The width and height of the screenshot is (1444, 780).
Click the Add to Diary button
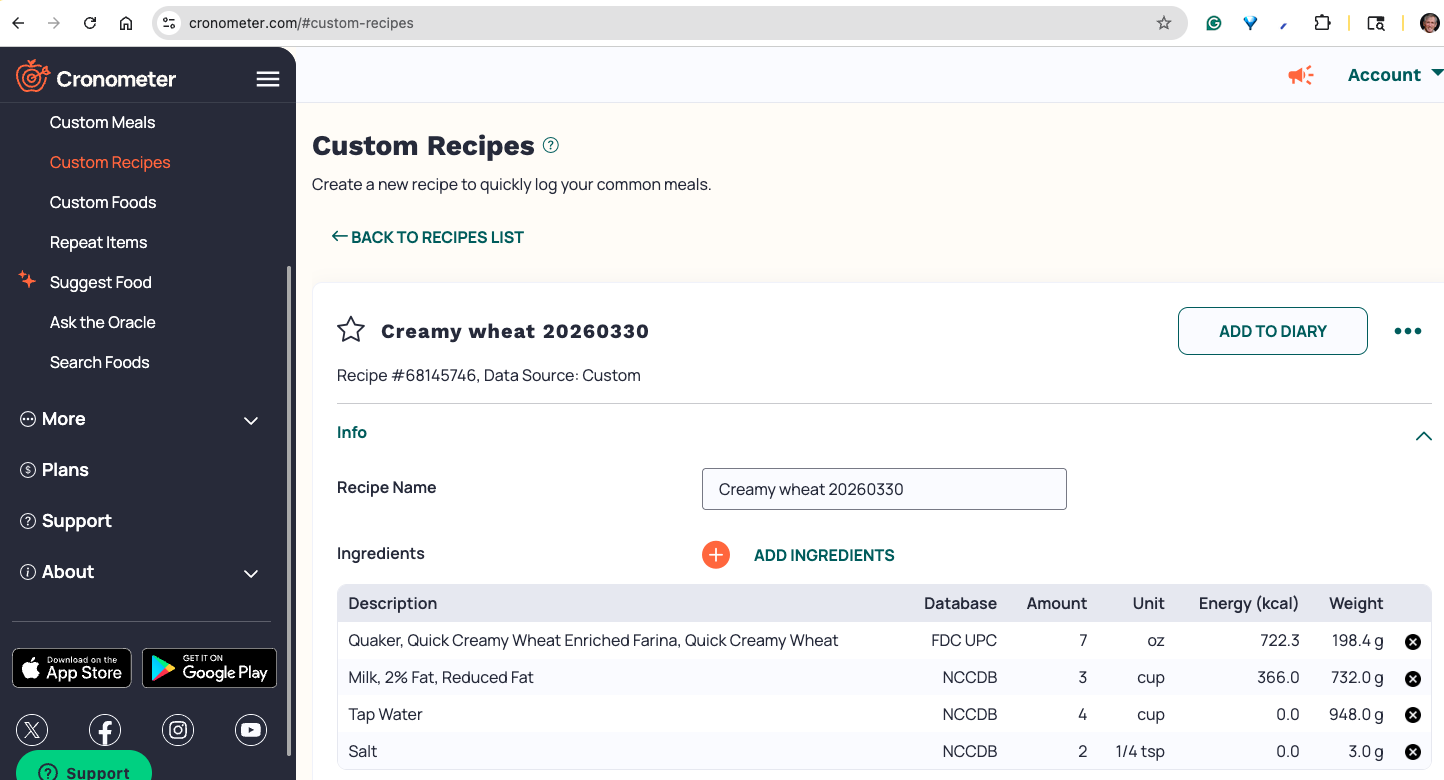click(x=1272, y=331)
